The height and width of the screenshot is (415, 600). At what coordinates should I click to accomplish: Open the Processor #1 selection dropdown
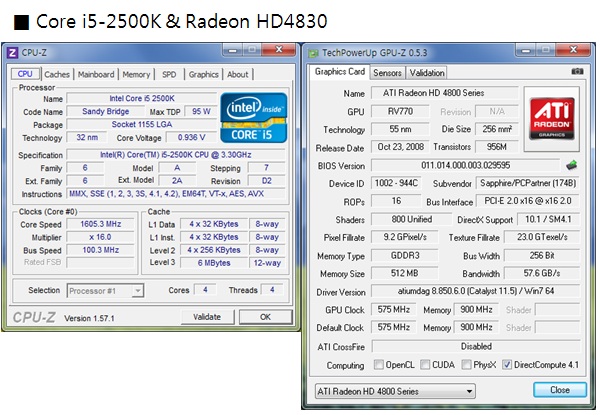[105, 291]
